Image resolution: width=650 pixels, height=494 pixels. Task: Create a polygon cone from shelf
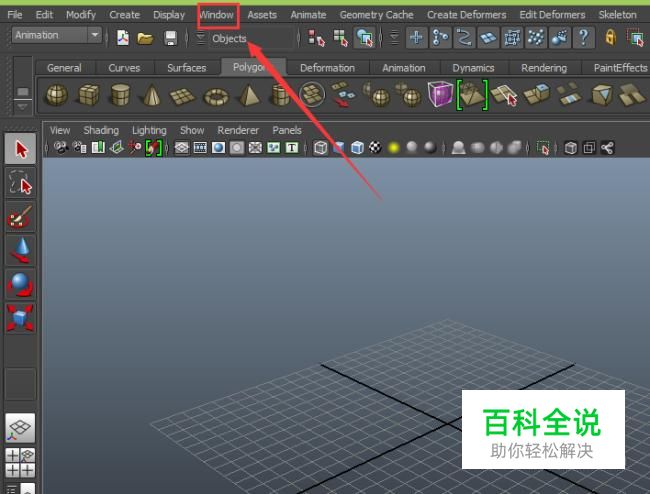(151, 95)
